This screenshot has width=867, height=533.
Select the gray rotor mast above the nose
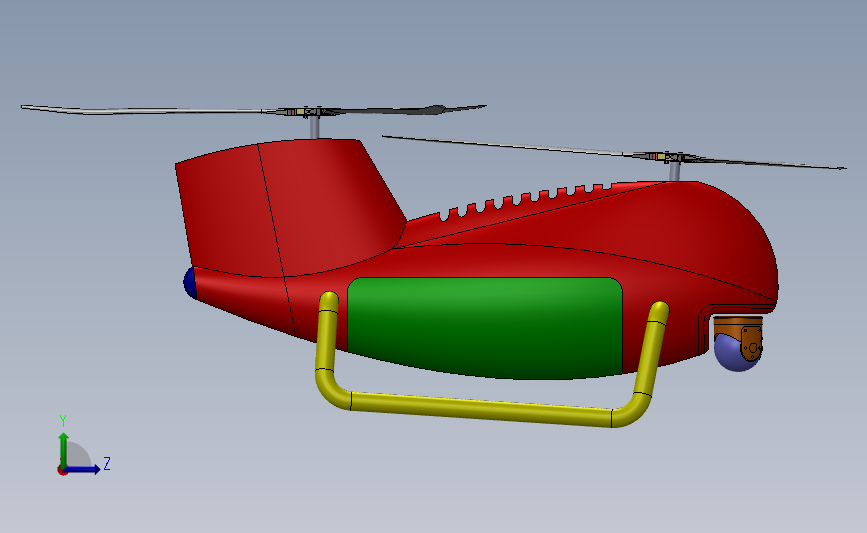tap(675, 172)
